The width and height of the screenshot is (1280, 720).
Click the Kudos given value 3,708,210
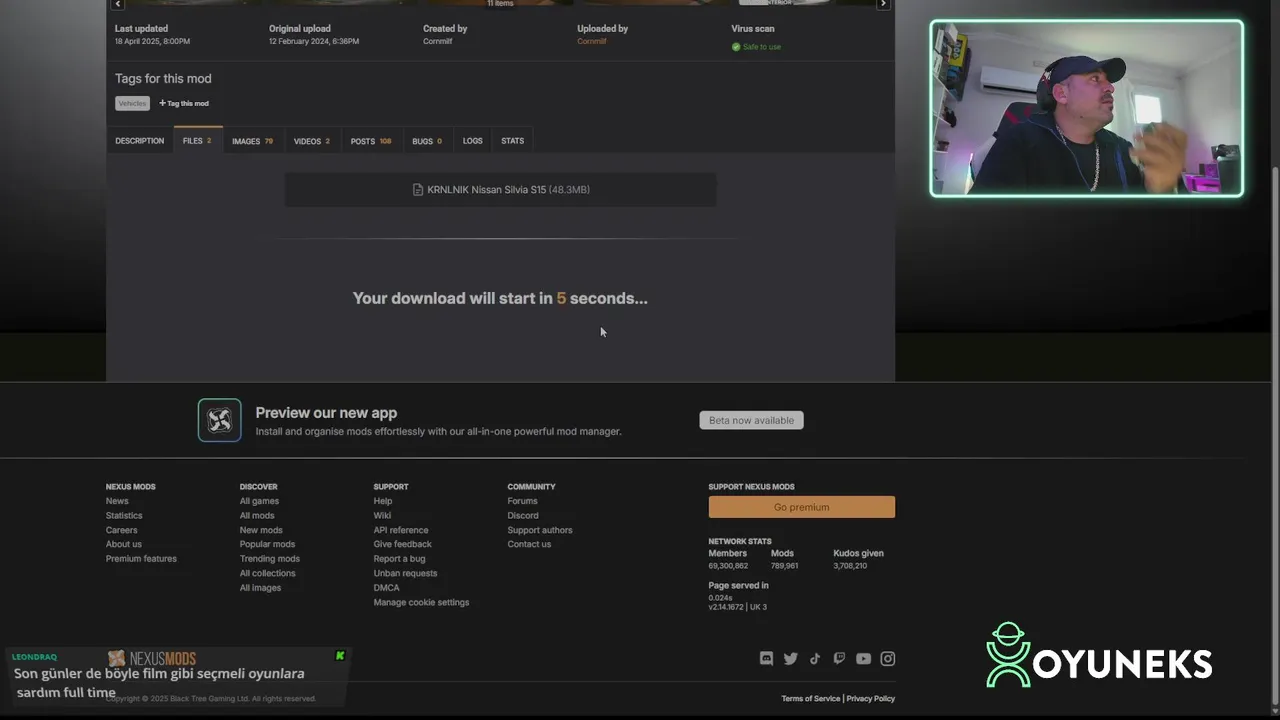click(850, 566)
